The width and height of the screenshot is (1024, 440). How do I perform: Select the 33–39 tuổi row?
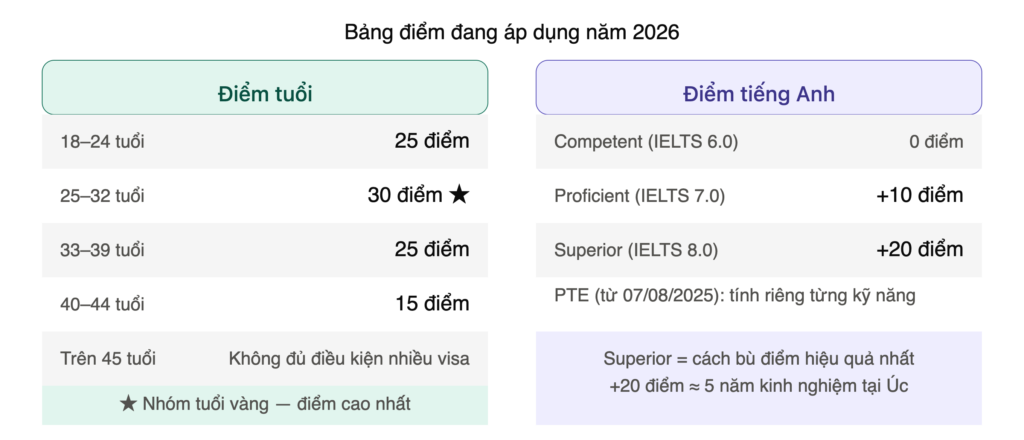(x=265, y=250)
